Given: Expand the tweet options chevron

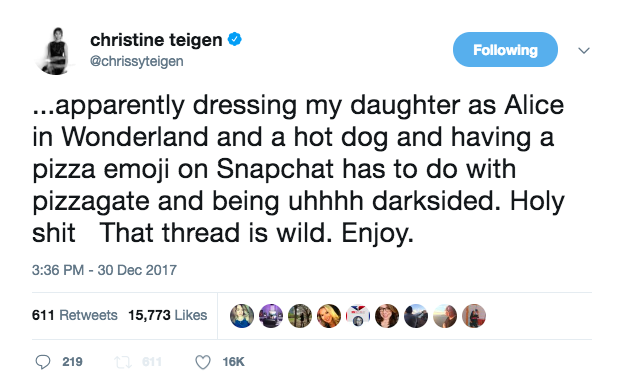Looking at the screenshot, I should (584, 50).
